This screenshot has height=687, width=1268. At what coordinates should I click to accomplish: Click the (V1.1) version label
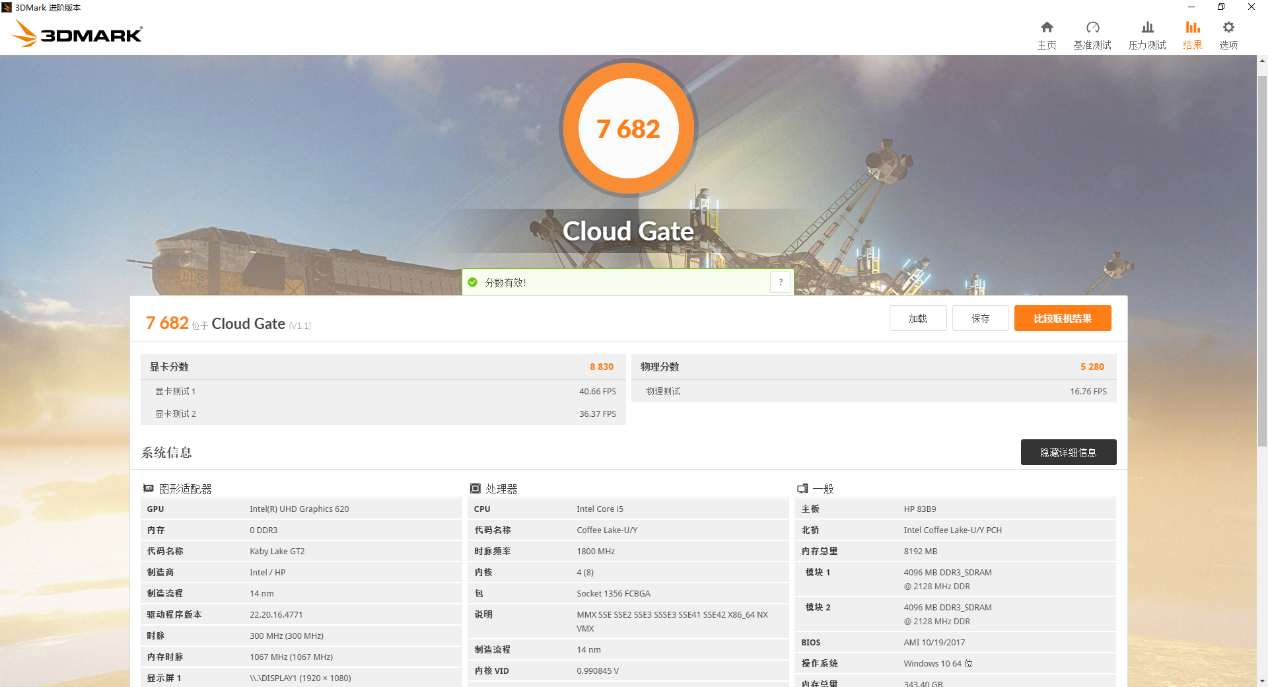click(300, 325)
